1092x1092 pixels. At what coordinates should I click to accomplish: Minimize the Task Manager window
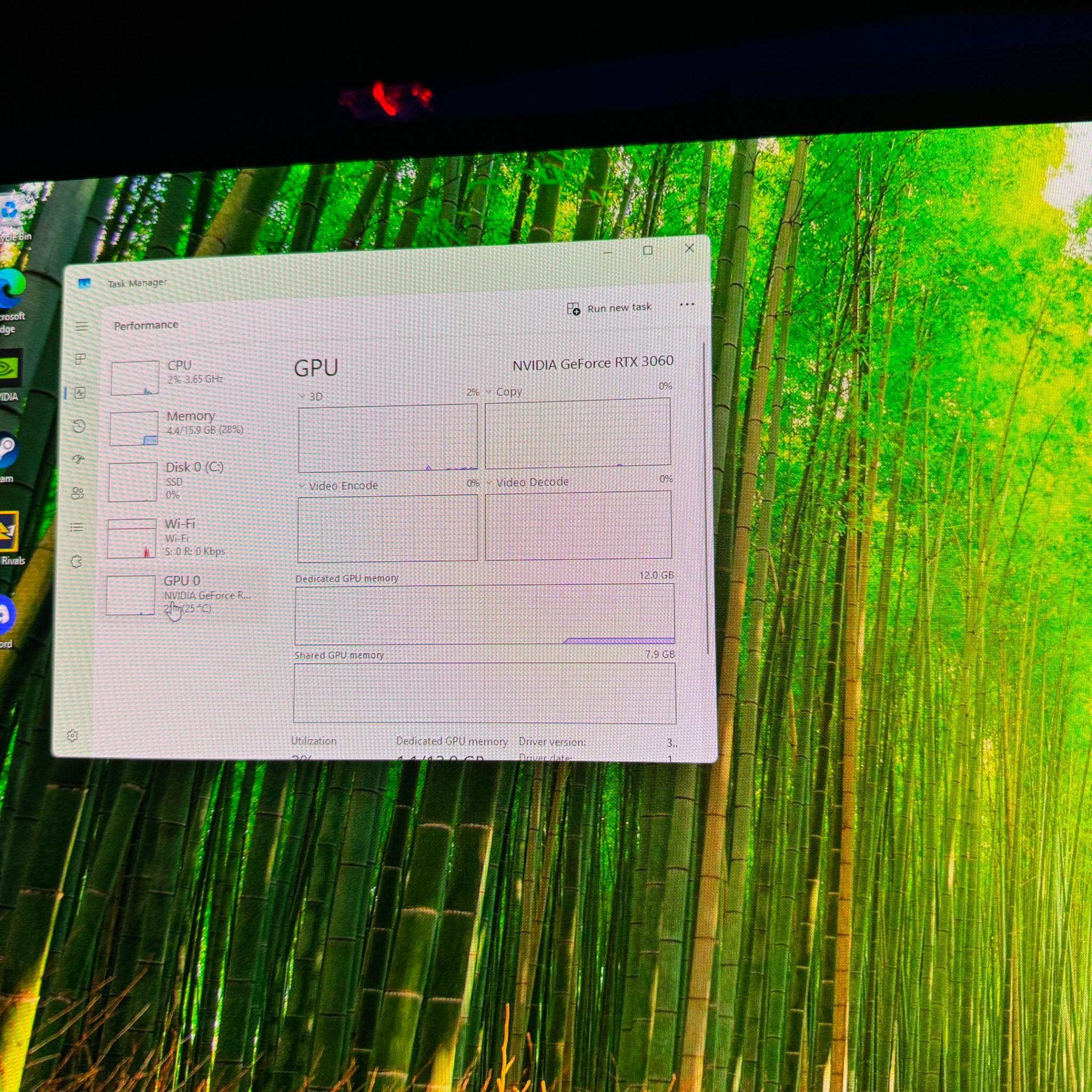608,252
